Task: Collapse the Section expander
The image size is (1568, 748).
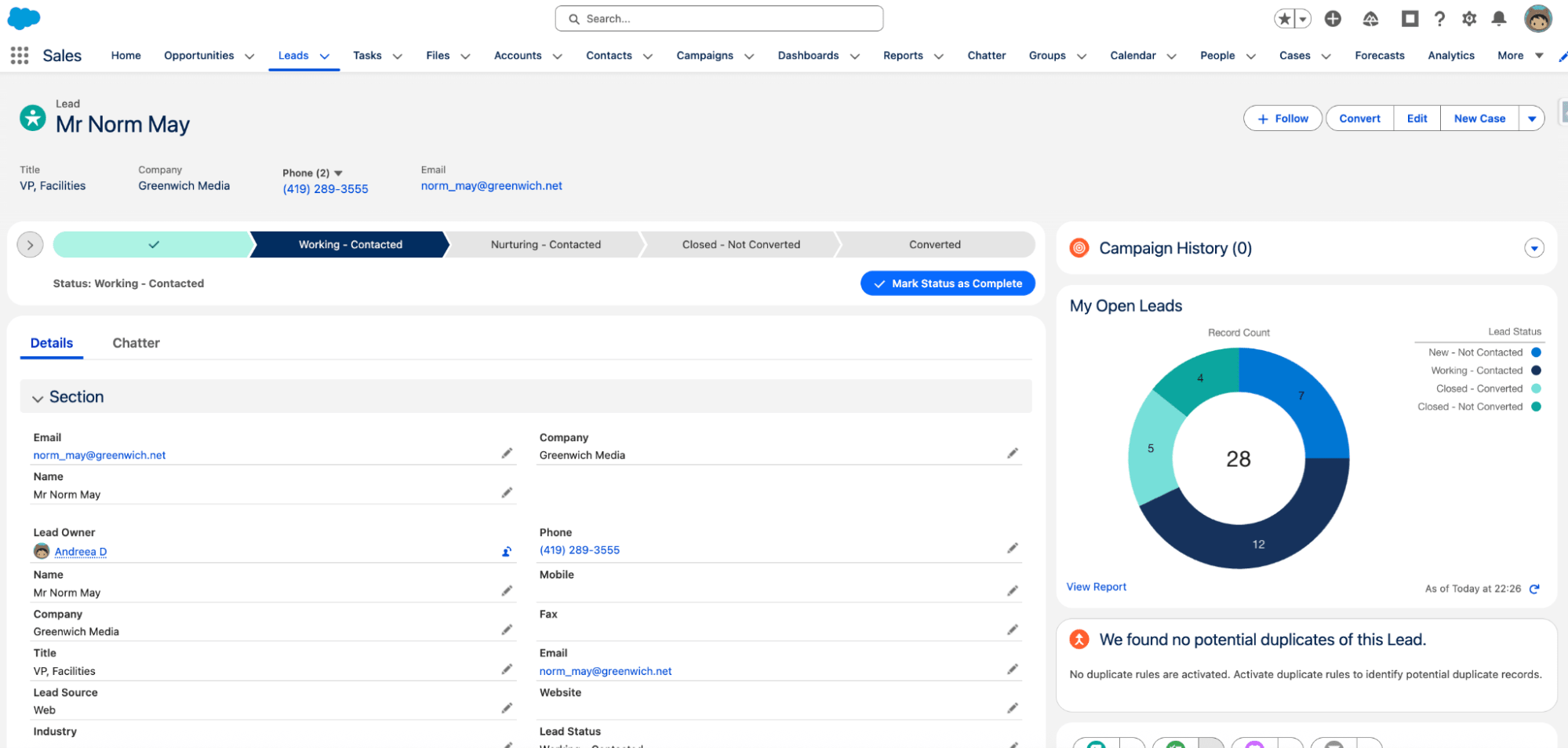Action: (x=38, y=398)
